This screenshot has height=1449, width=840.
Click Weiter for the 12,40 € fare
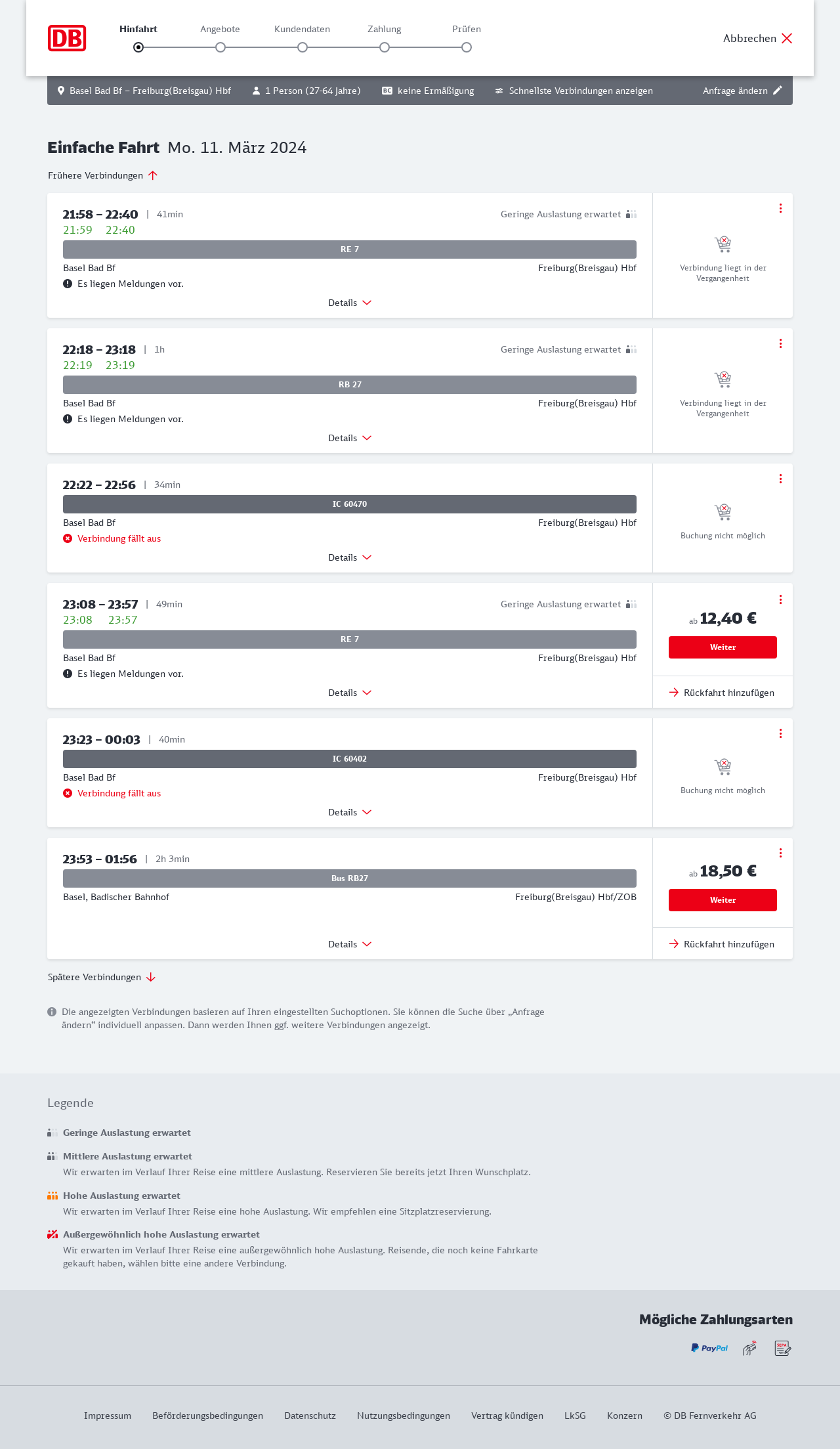(x=723, y=647)
